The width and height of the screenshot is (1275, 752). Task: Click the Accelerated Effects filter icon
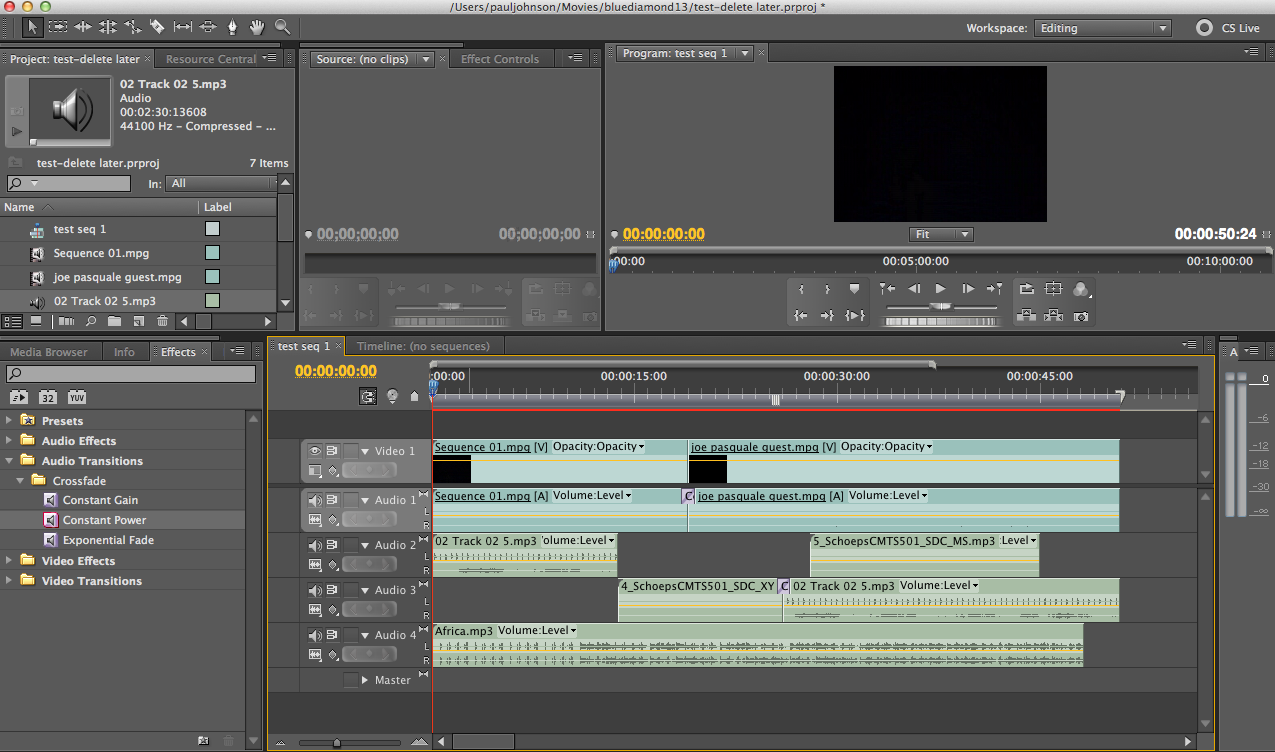tap(19, 397)
